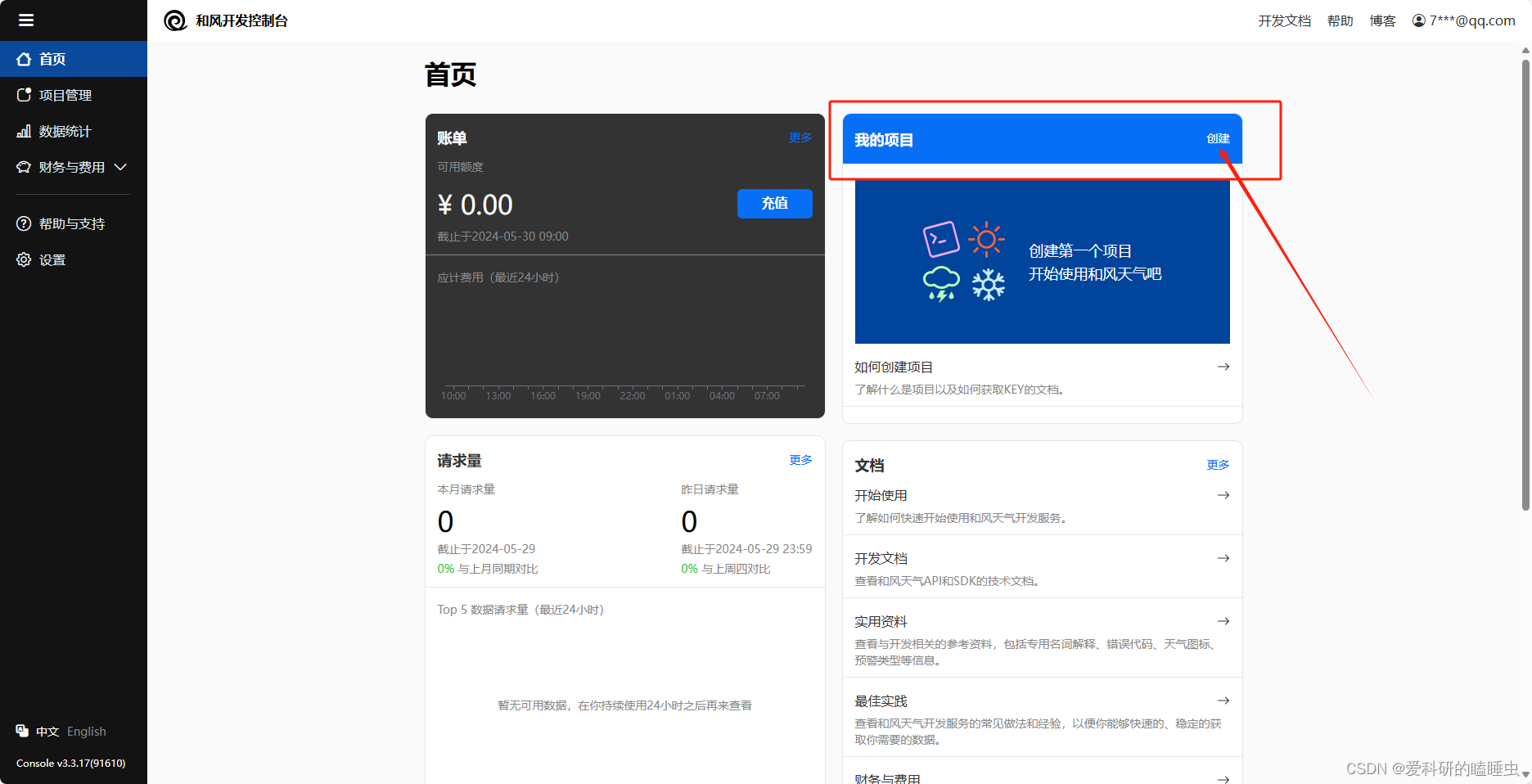The image size is (1532, 784).
Task: Click Top 5 数据请求量 label
Action: tap(520, 610)
